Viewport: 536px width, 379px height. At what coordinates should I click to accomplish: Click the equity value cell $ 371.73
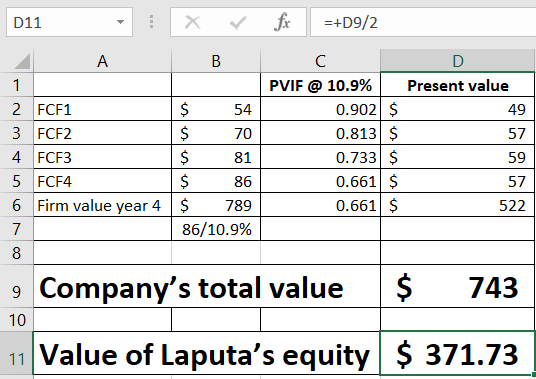click(x=458, y=353)
